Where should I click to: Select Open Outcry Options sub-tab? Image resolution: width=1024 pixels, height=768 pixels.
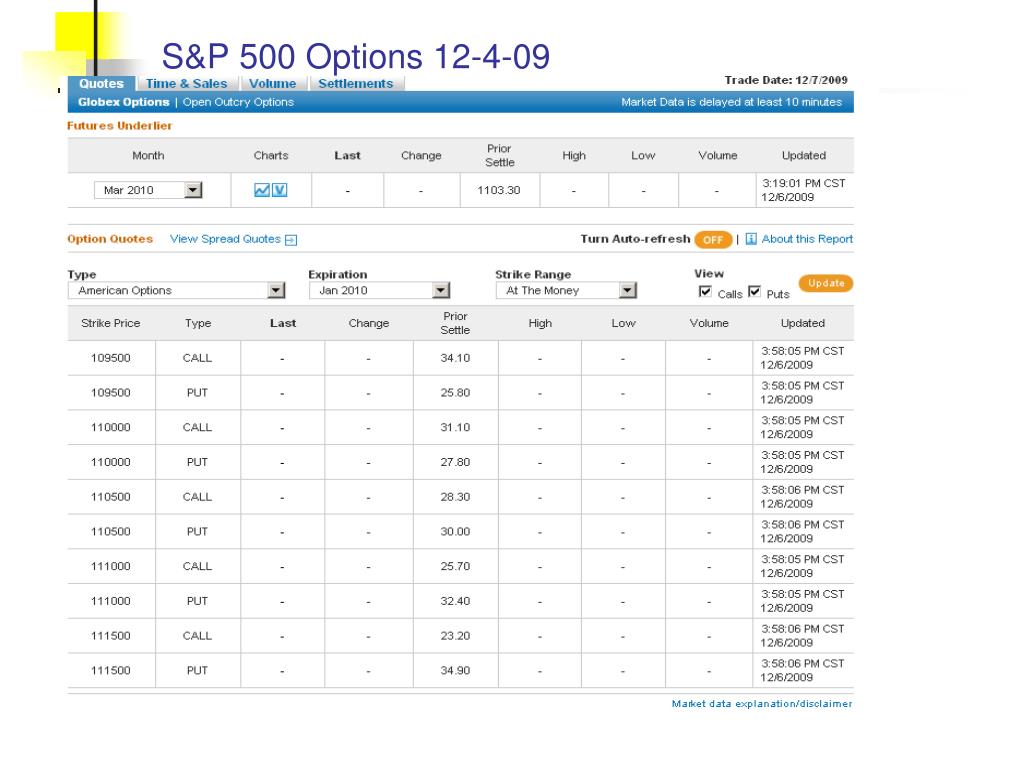238,102
